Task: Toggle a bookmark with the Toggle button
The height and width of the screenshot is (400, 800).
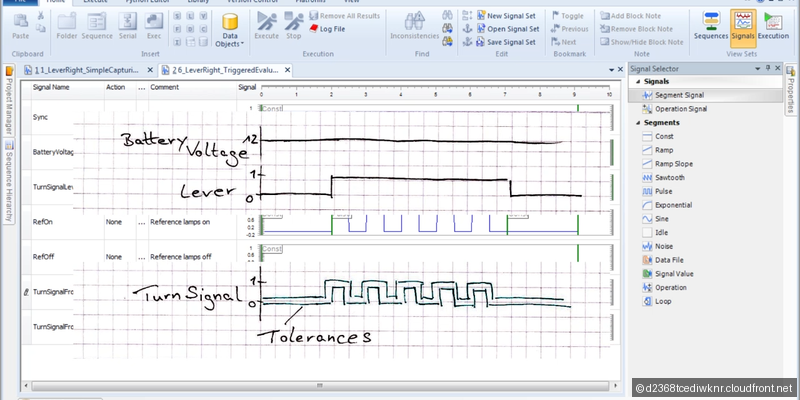Action: [567, 16]
